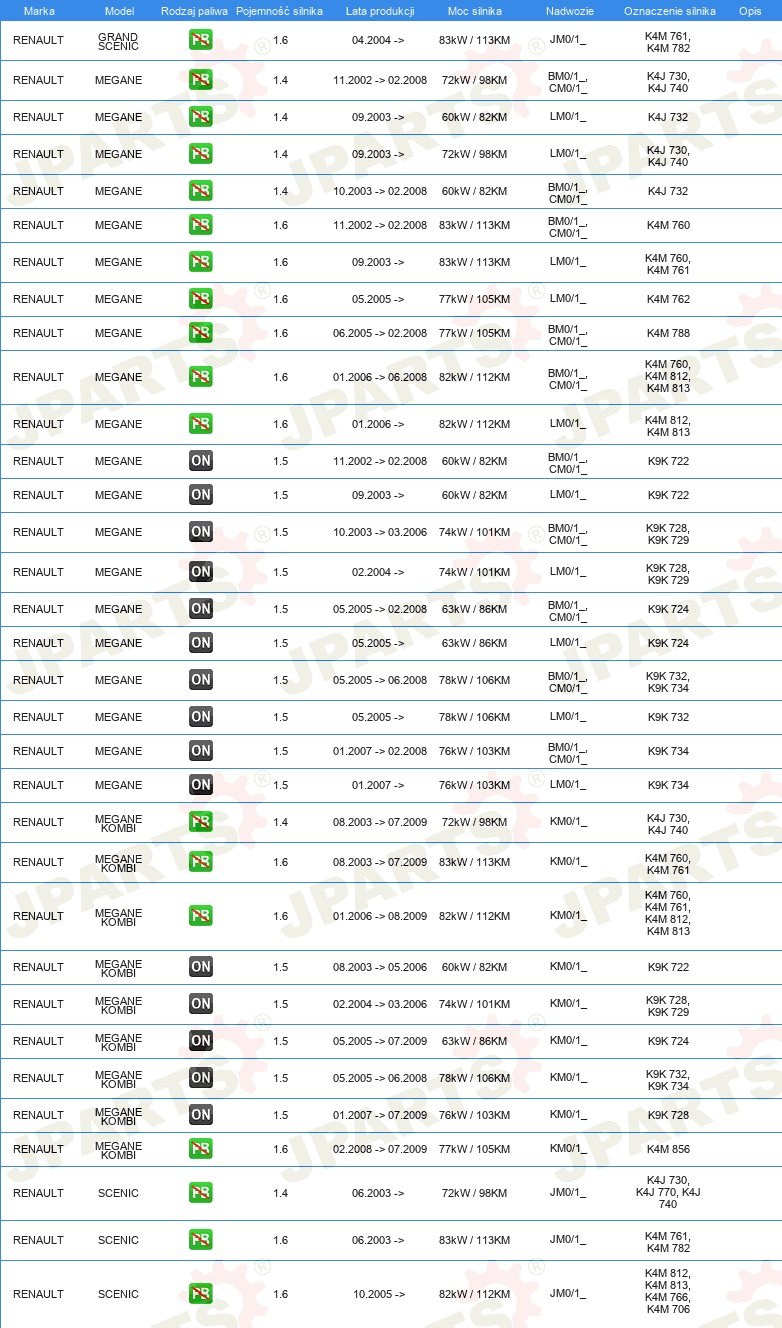
Task: Select the '06.2005 -> 02.2008' date cell
Action: click(x=380, y=333)
